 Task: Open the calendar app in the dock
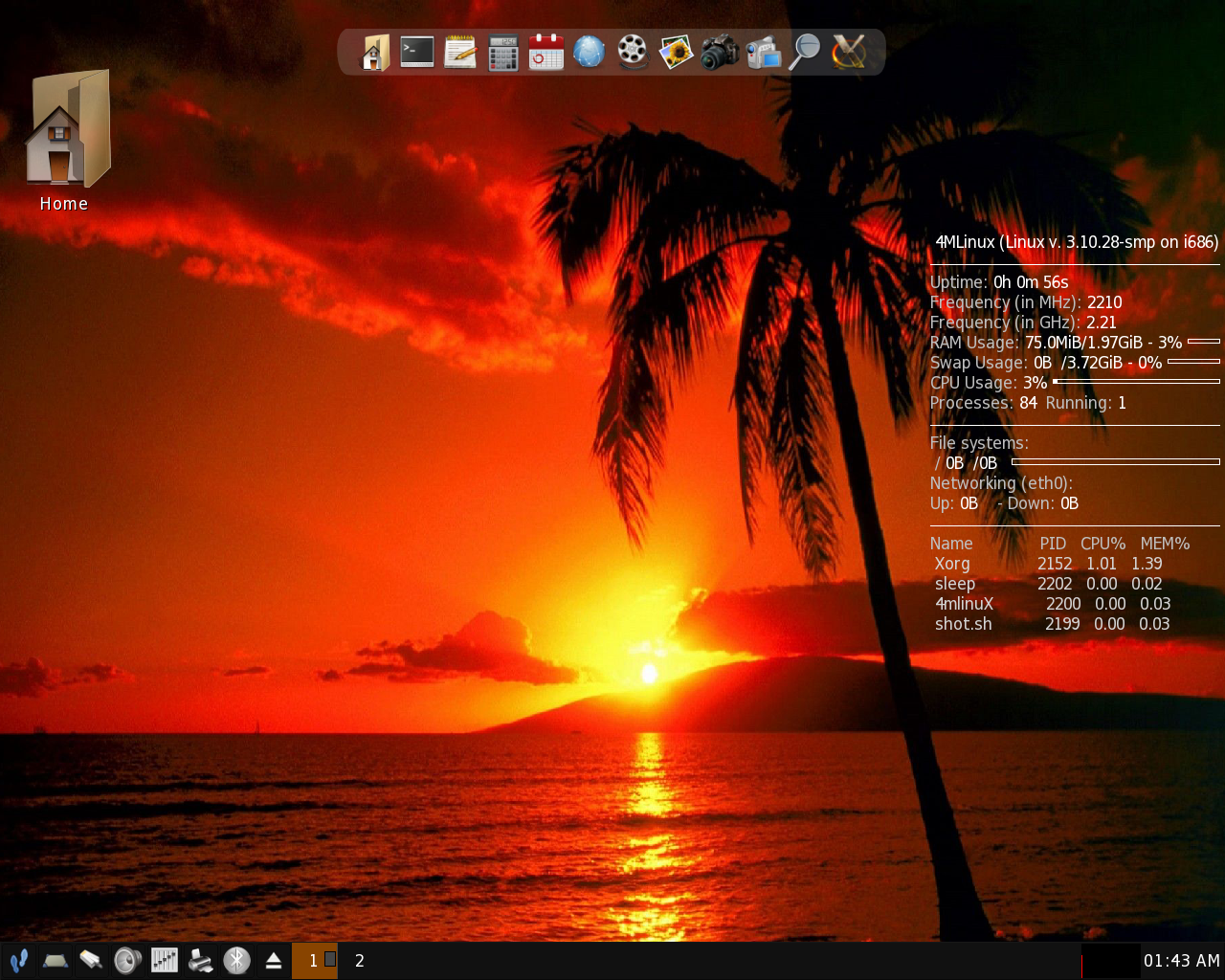(x=546, y=52)
